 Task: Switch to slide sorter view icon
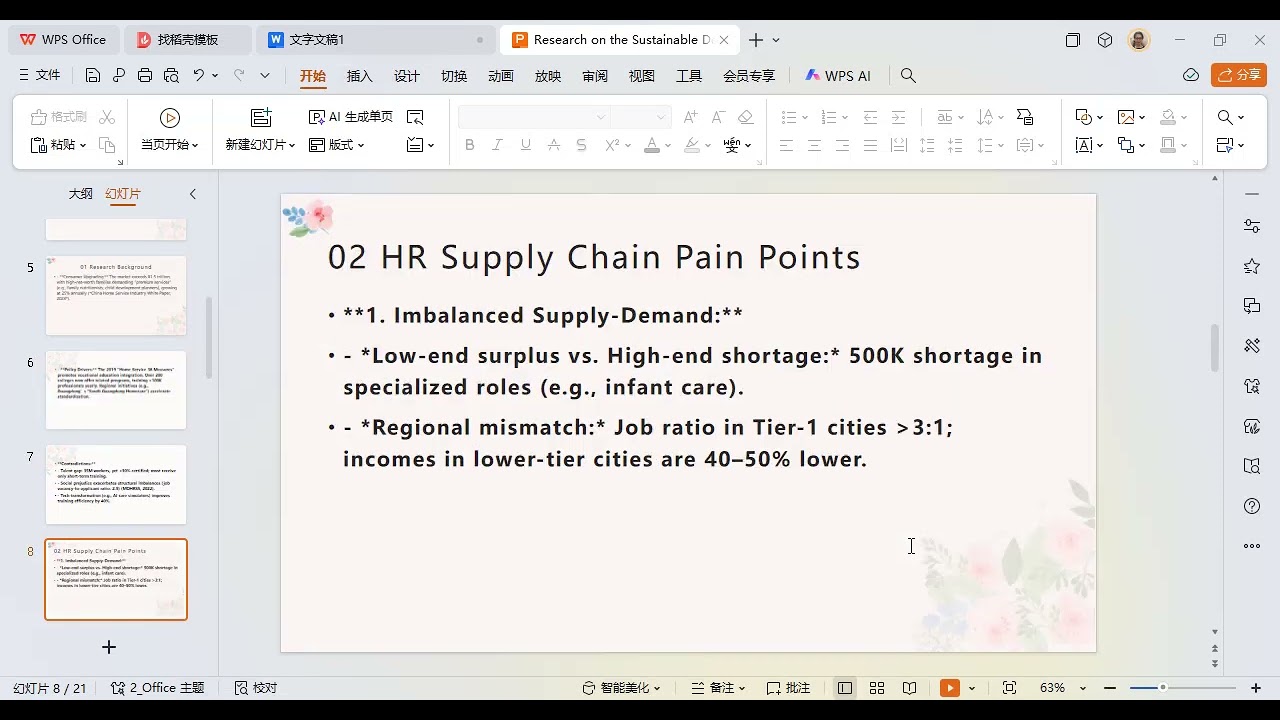click(x=877, y=688)
